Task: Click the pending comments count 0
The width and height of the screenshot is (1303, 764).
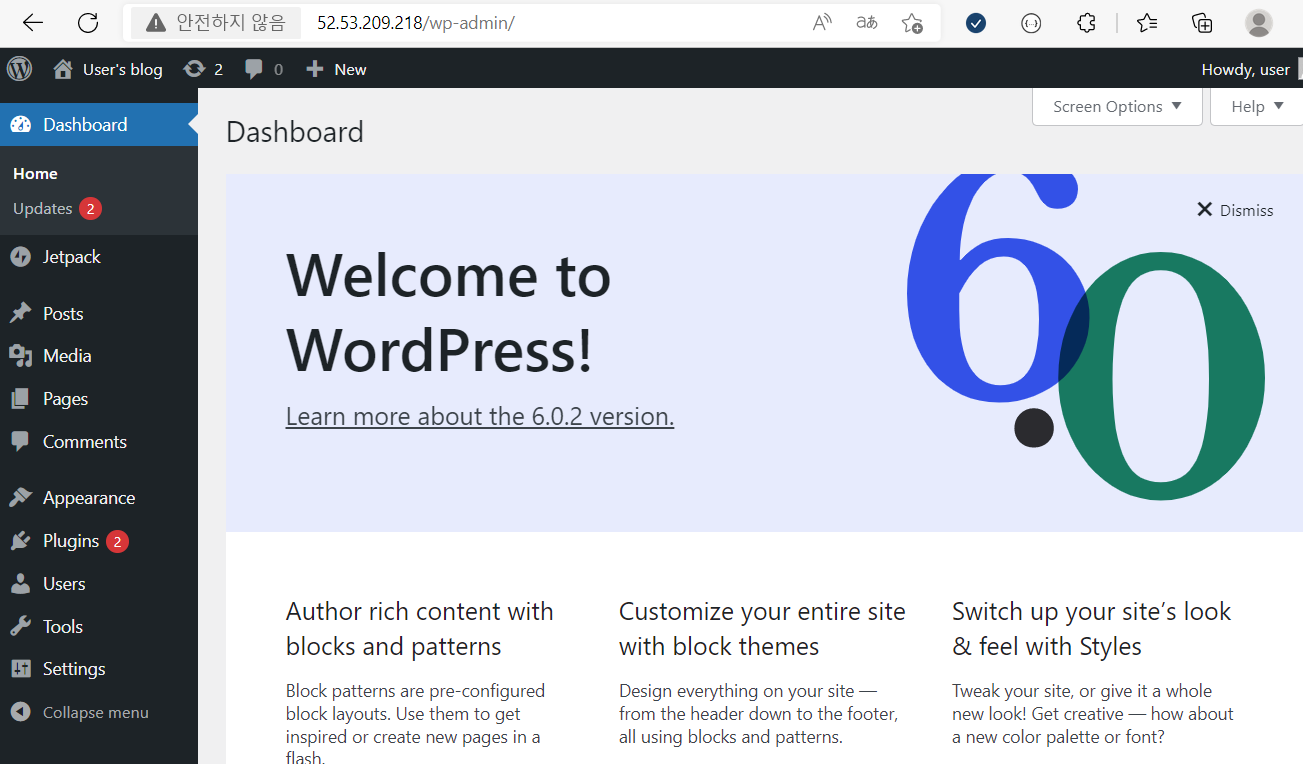Action: pos(278,69)
